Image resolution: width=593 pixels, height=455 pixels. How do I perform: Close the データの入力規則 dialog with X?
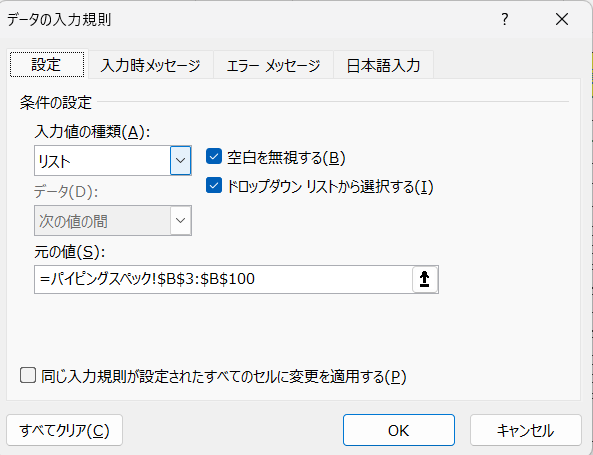coord(562,19)
